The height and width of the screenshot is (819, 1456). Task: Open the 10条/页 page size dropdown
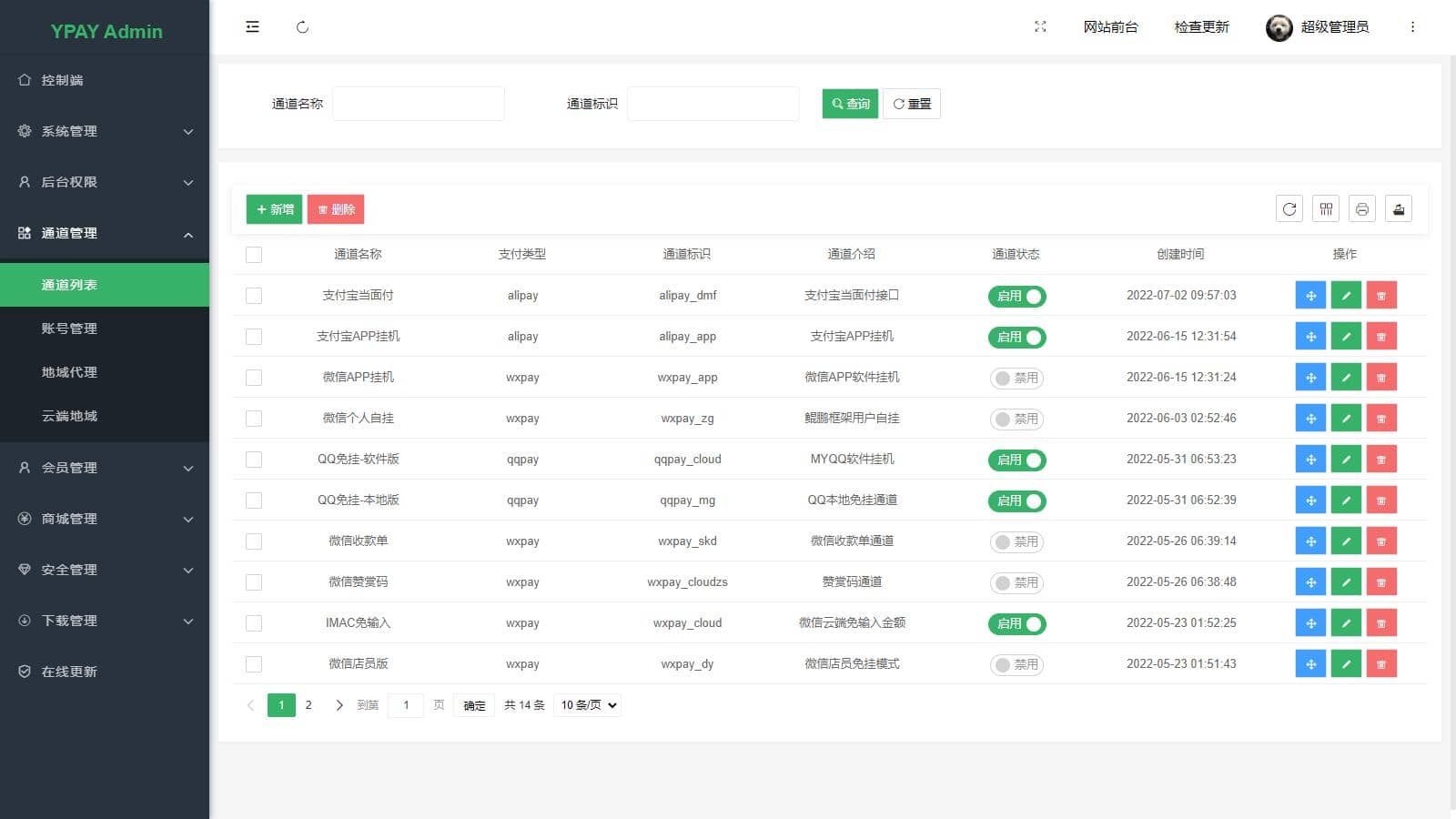(x=587, y=704)
